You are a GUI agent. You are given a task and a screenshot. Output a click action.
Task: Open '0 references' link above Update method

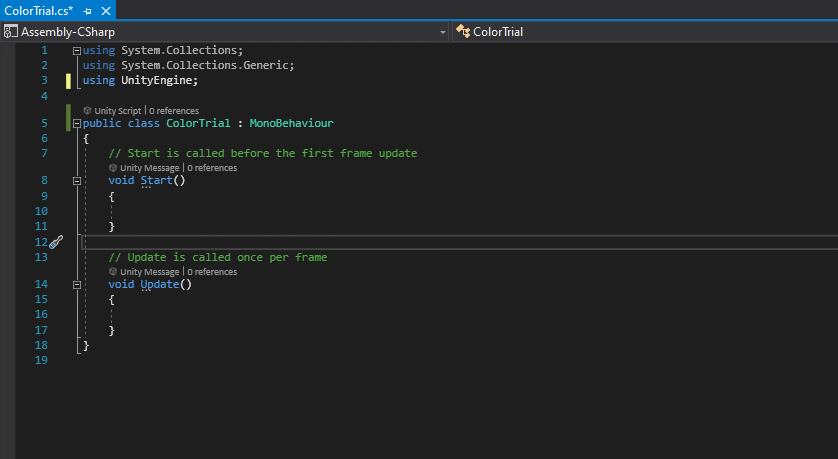[211, 272]
